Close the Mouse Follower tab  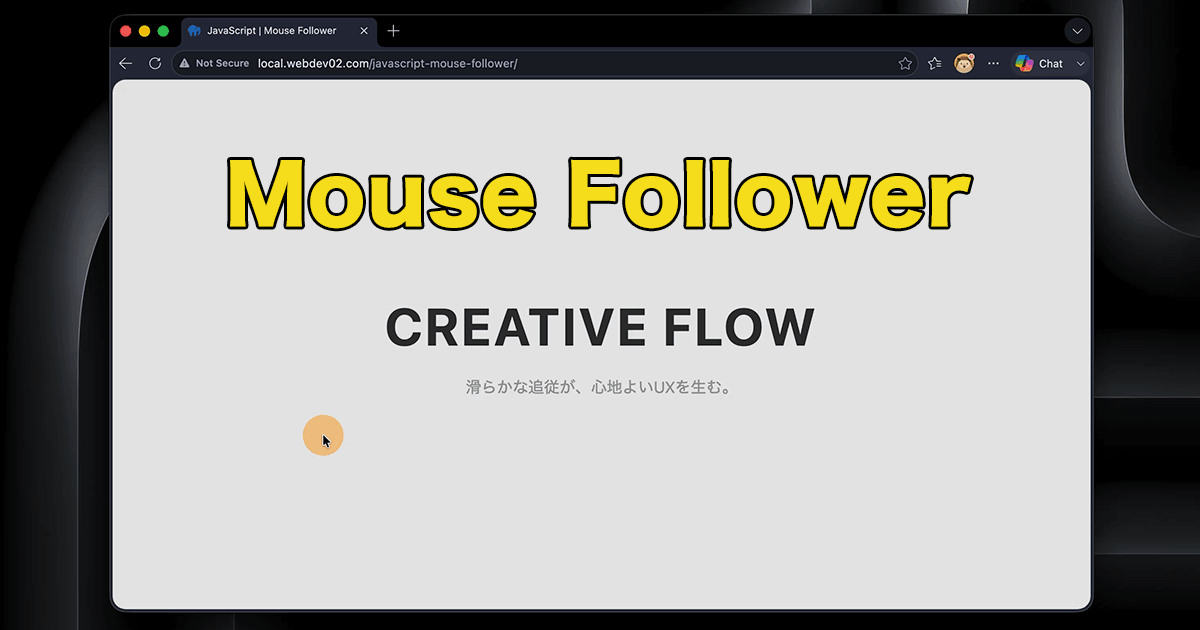coord(364,31)
